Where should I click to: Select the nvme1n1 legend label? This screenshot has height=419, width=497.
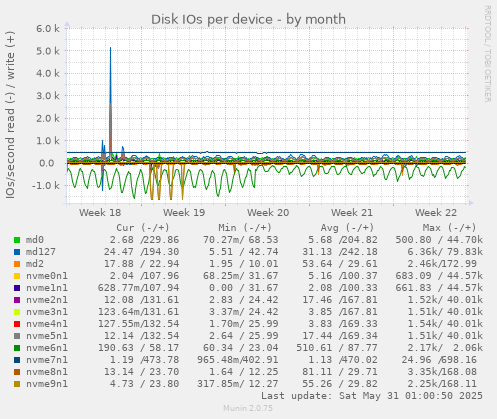(47, 288)
